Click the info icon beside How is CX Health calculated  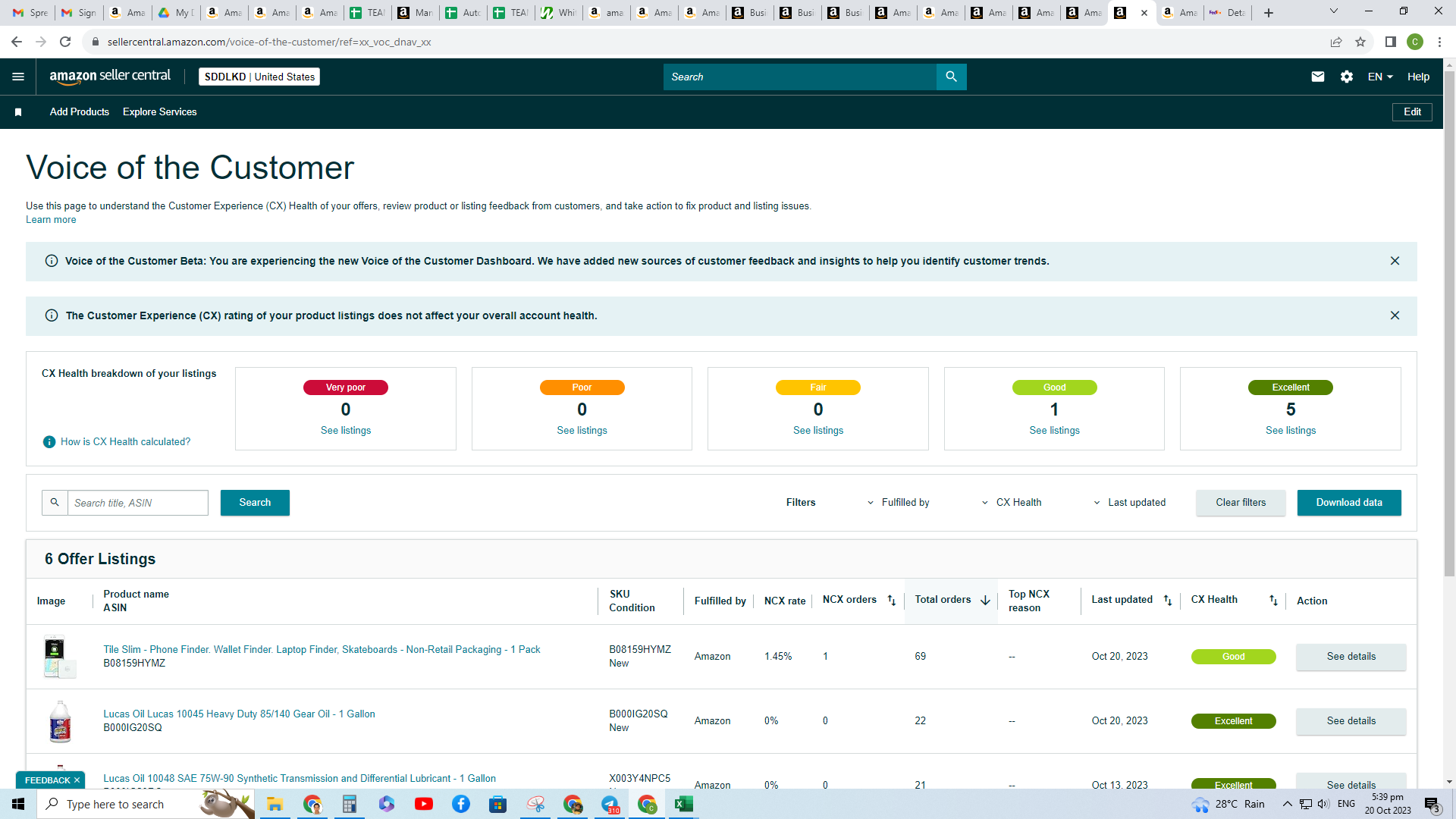point(49,442)
